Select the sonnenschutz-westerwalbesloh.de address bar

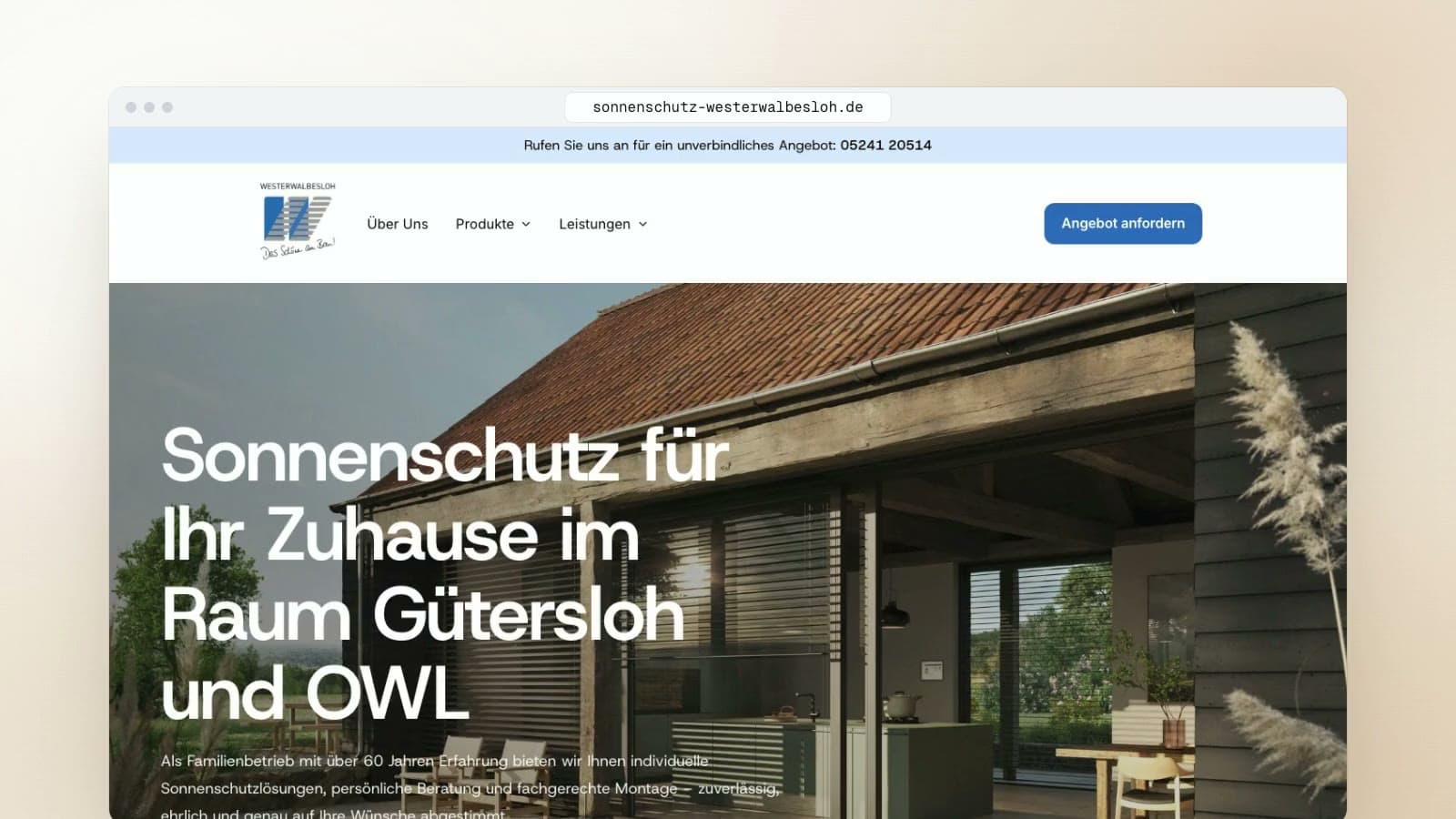click(728, 107)
